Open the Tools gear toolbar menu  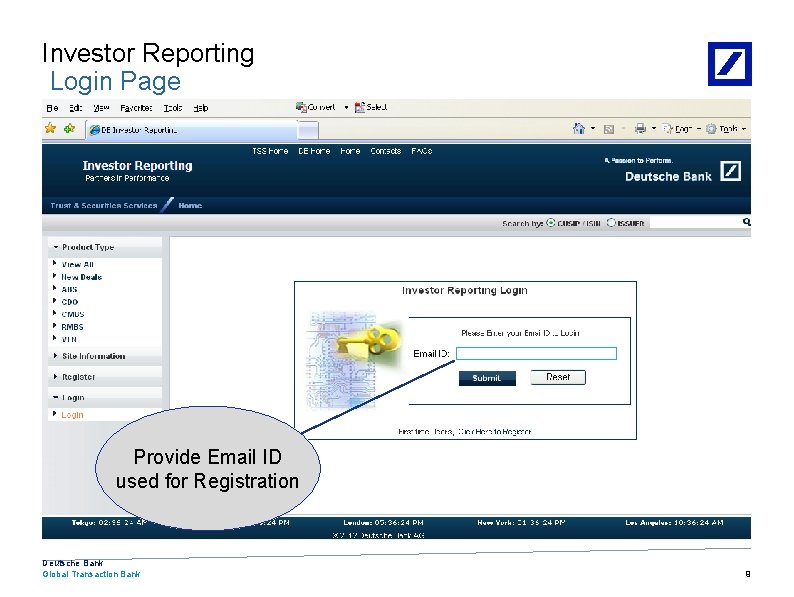(726, 129)
